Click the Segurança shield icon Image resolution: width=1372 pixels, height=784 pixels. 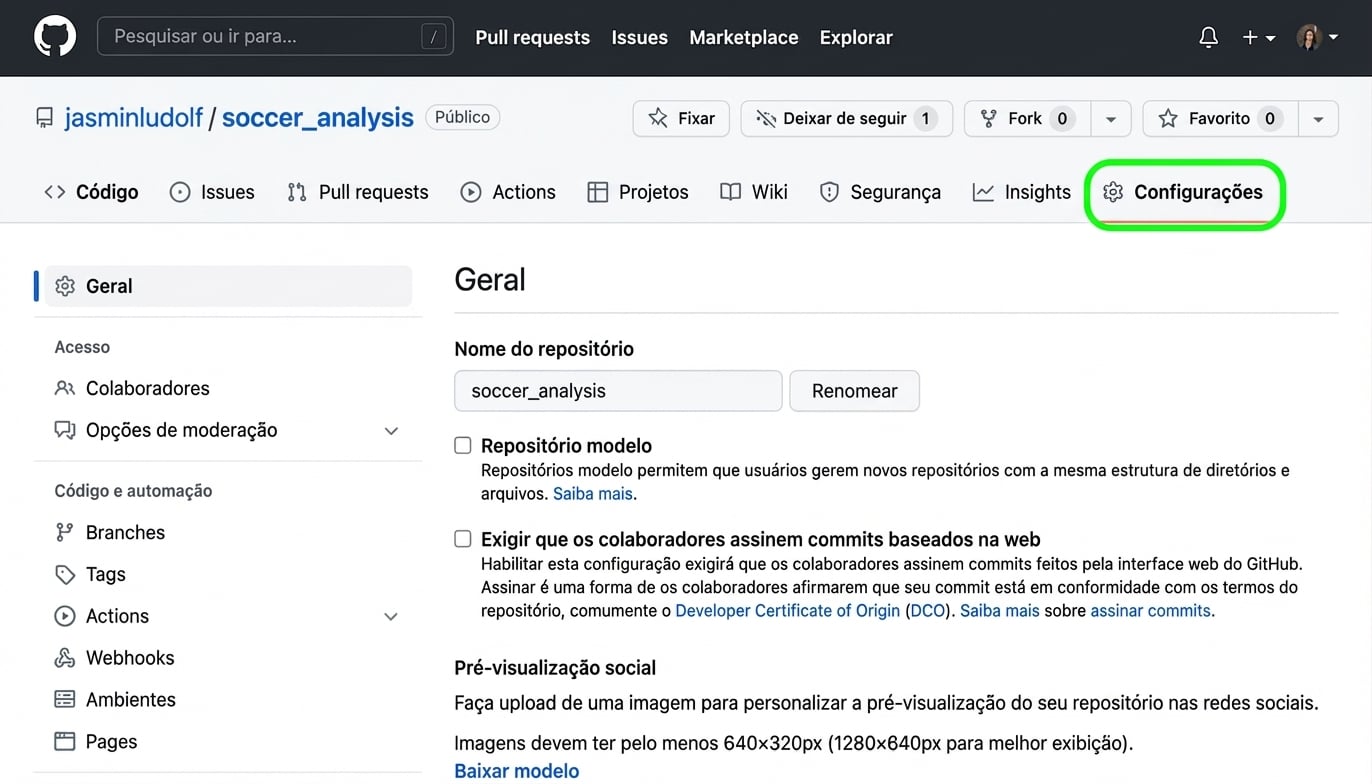pyautogui.click(x=829, y=192)
